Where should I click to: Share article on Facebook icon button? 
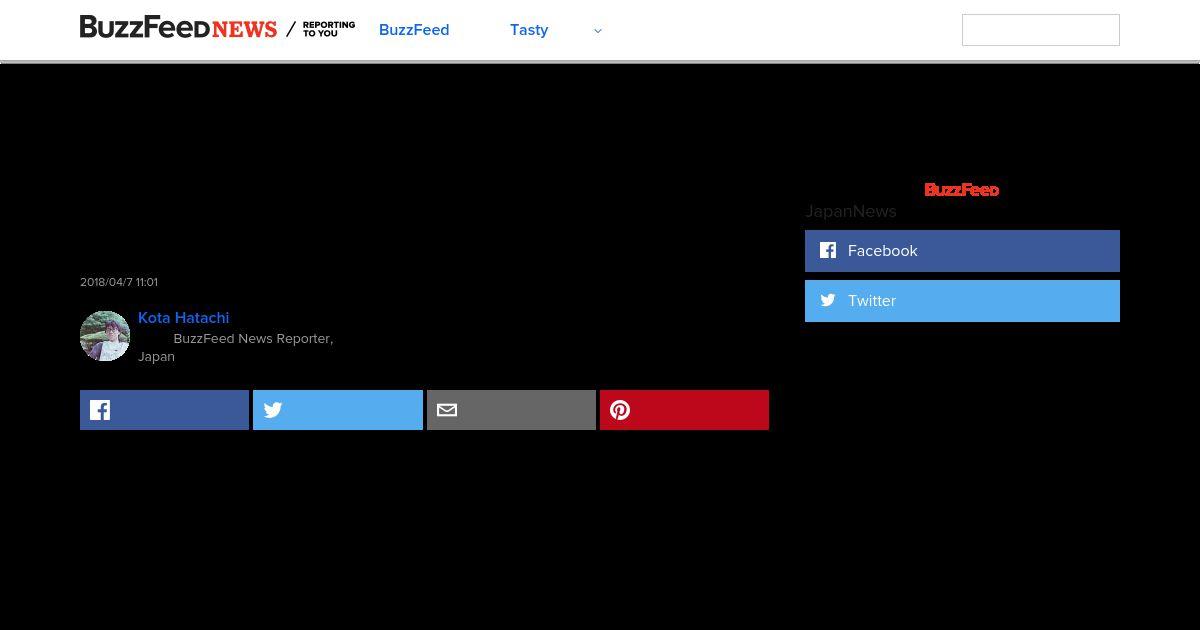[x=164, y=410]
